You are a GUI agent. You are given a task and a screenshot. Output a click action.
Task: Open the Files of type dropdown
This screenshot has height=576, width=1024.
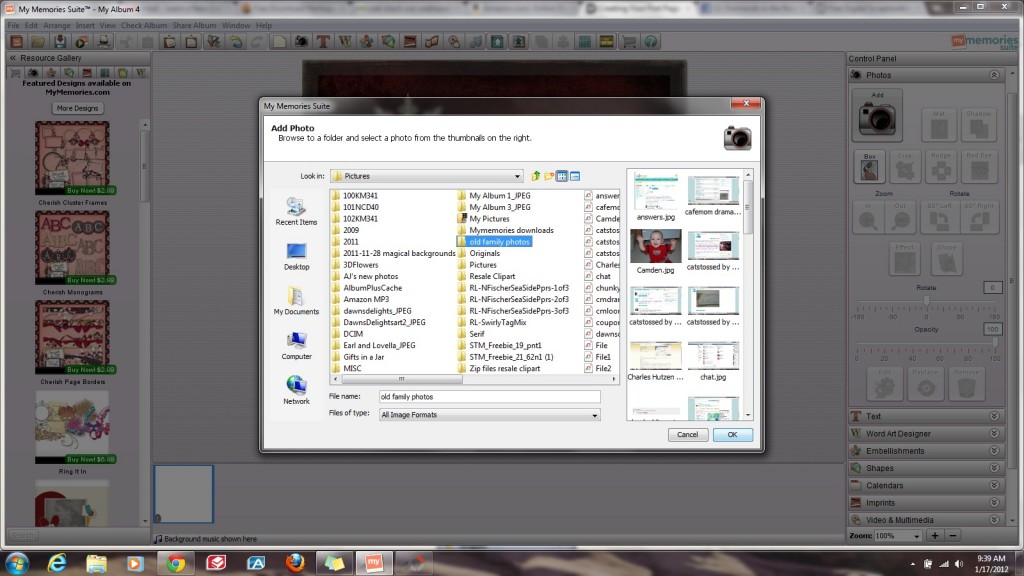click(x=490, y=414)
